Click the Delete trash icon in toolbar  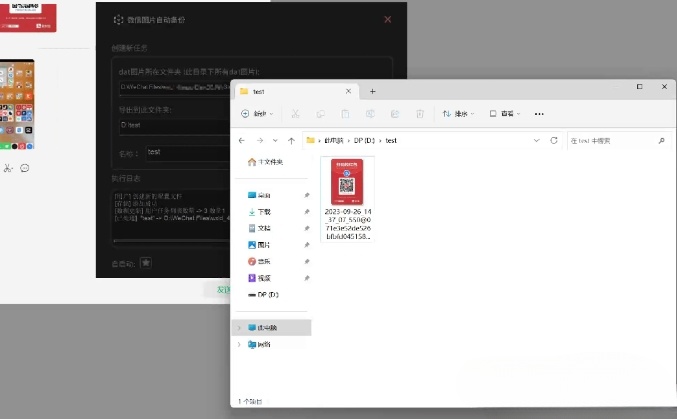click(x=421, y=114)
